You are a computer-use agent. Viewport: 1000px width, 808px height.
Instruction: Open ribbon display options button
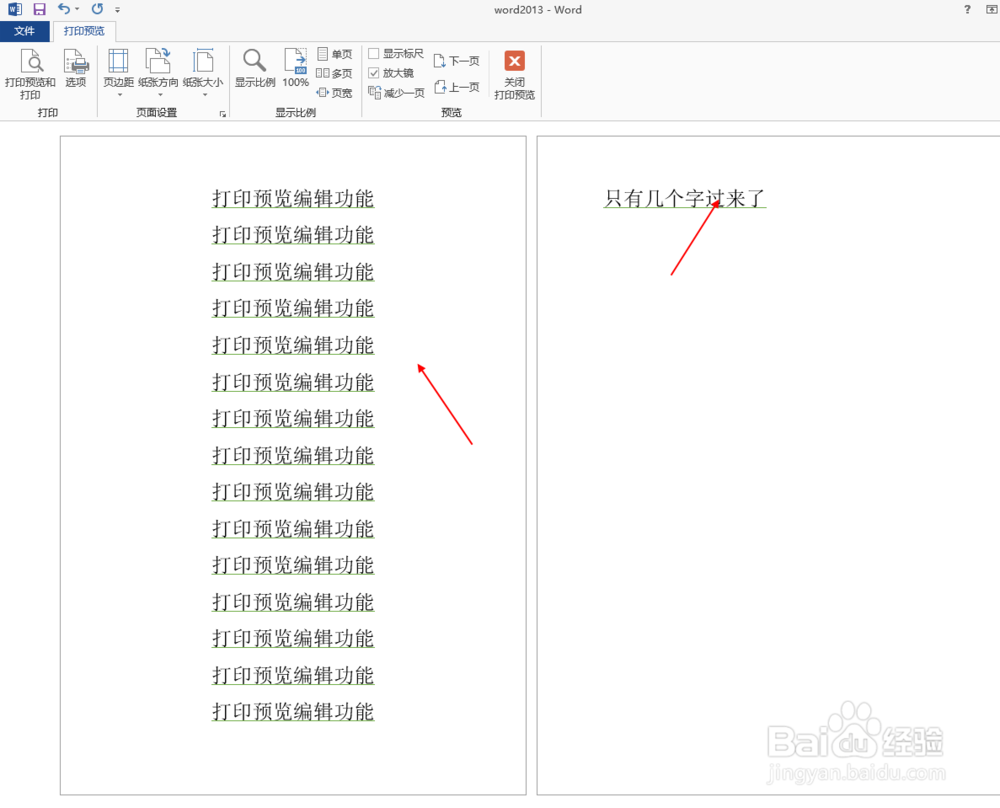point(992,9)
